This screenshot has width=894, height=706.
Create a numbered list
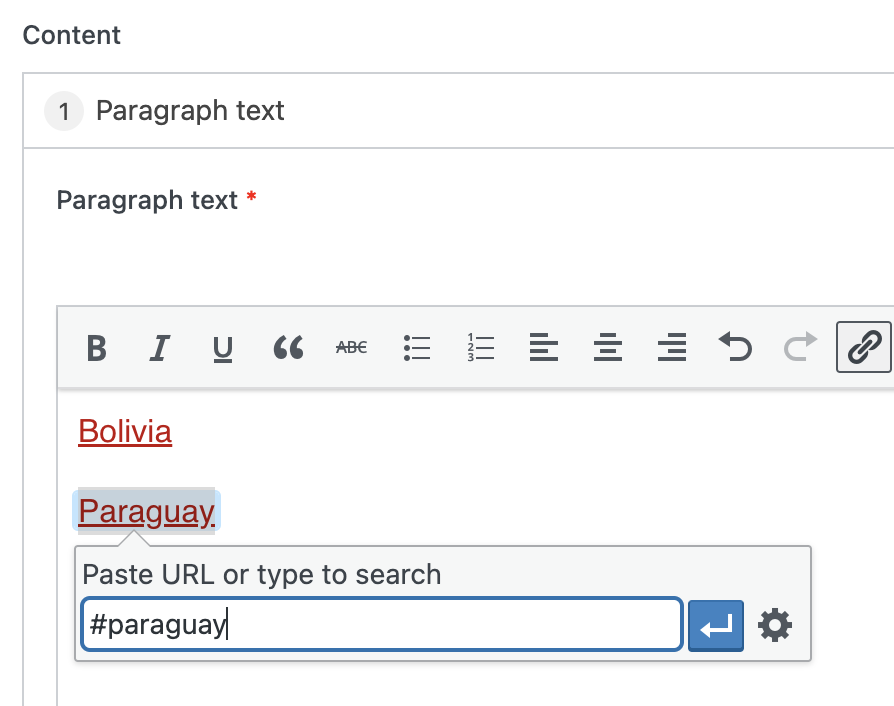coord(481,348)
